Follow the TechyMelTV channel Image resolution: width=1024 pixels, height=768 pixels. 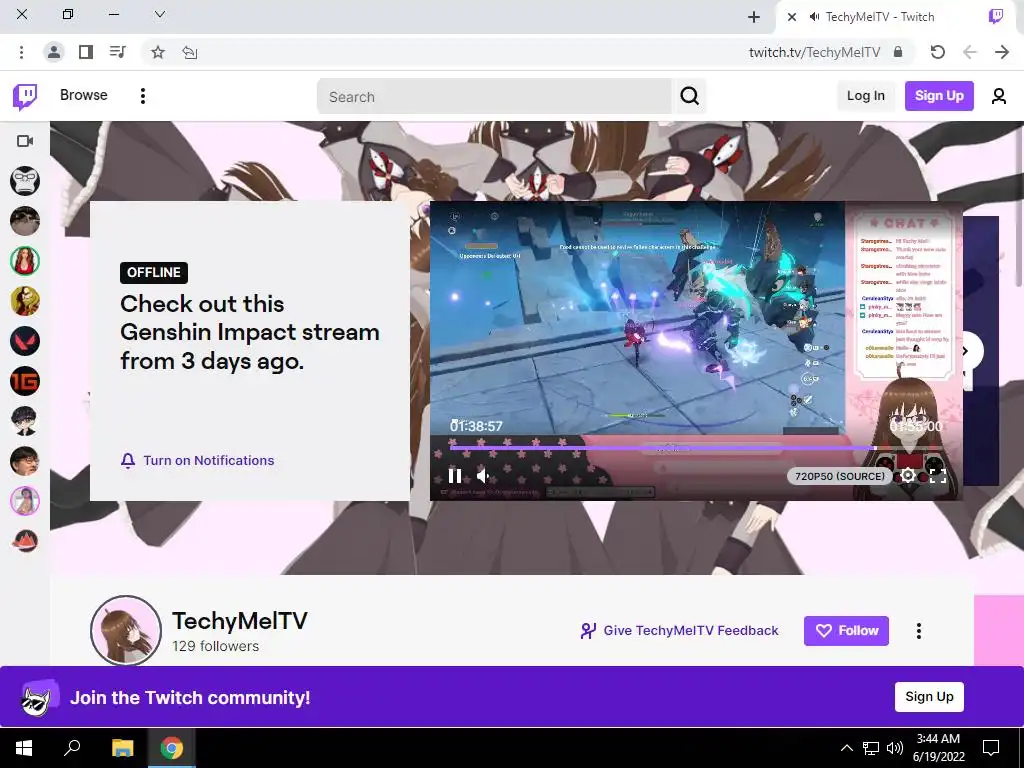[846, 631]
